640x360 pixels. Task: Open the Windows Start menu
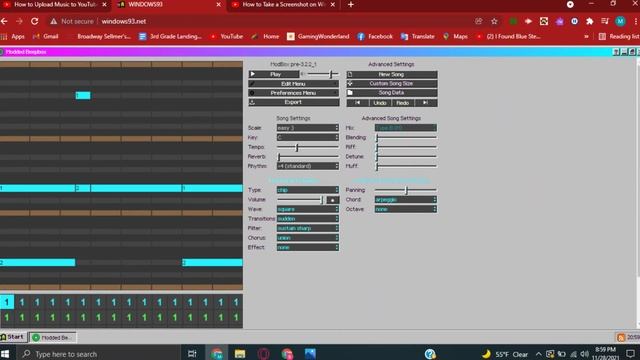point(5,354)
